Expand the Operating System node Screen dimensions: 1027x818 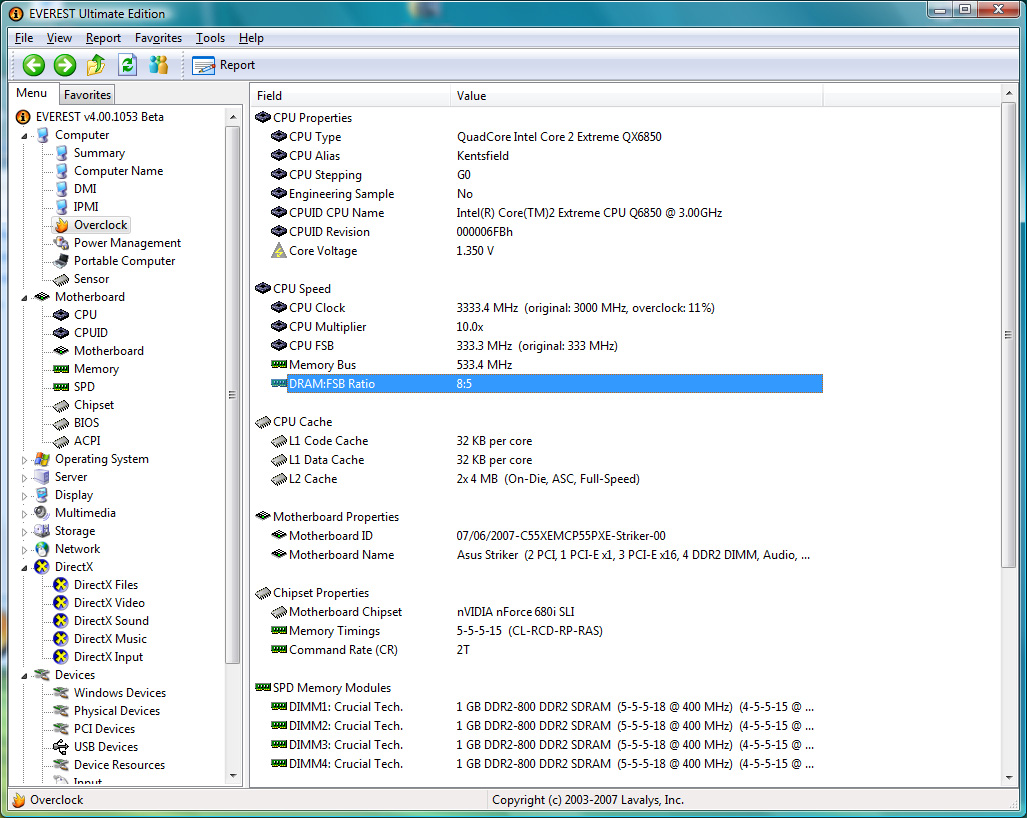24,460
